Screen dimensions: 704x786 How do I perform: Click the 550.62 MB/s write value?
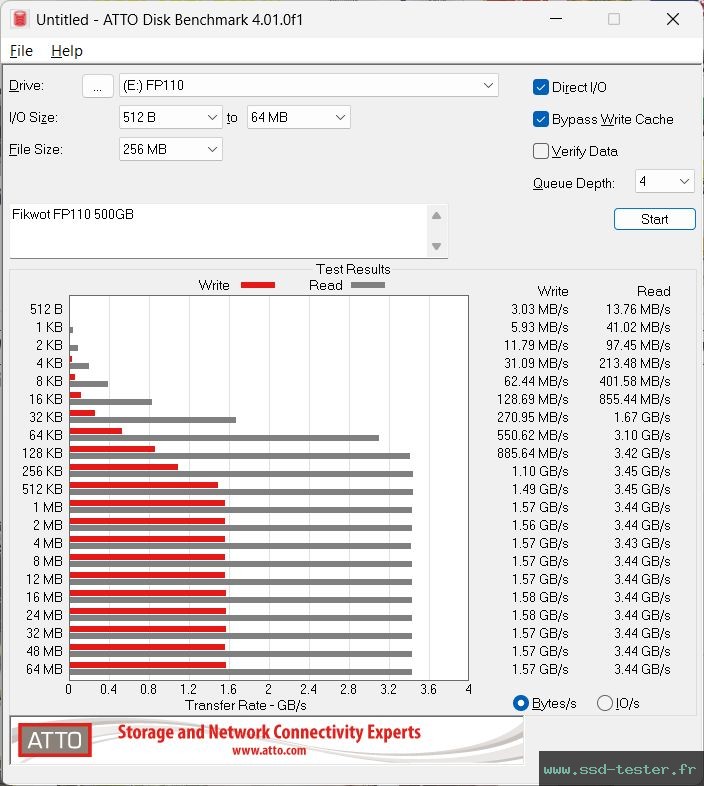(x=533, y=435)
